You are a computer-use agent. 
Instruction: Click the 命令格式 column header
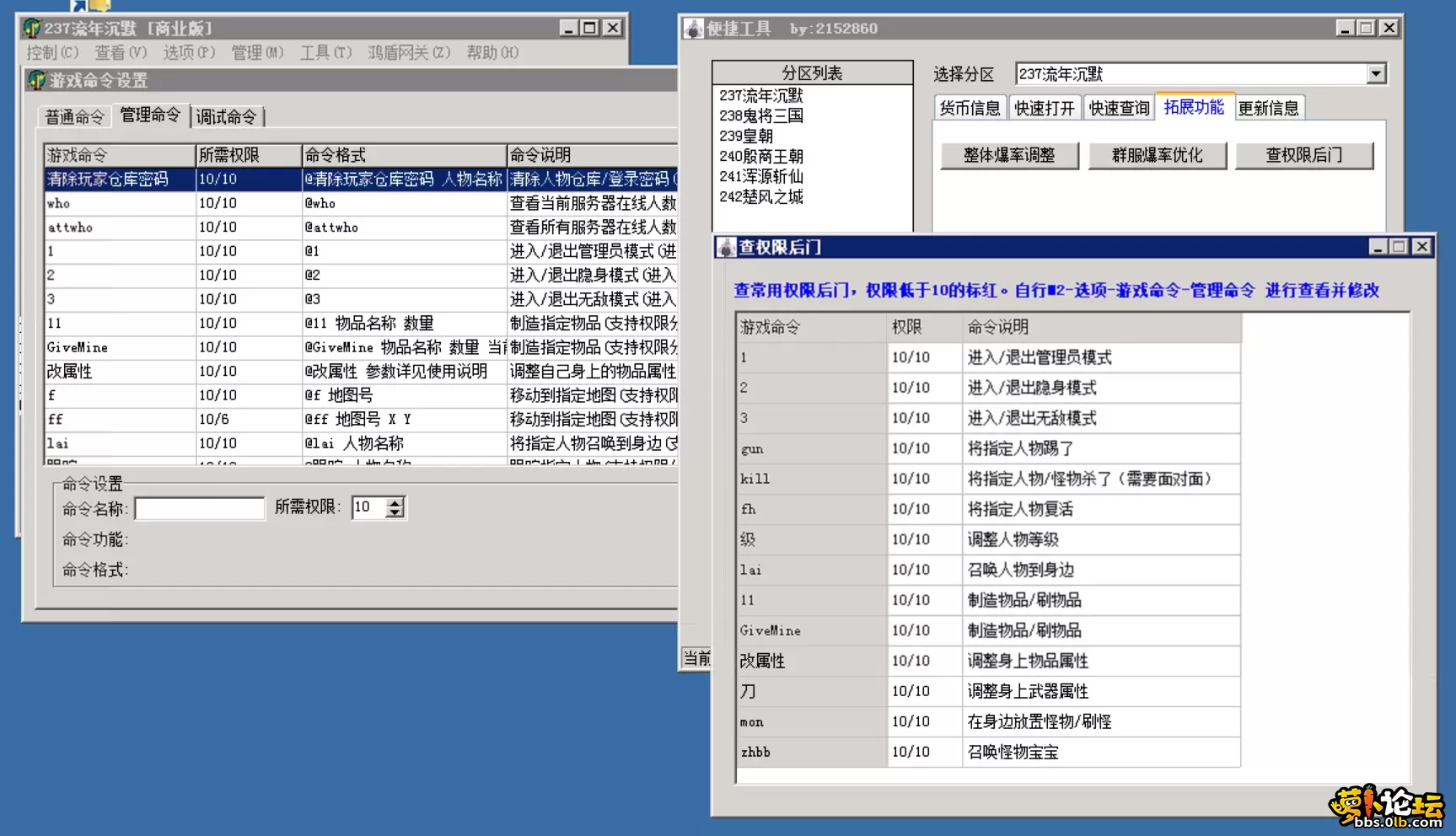tap(404, 155)
